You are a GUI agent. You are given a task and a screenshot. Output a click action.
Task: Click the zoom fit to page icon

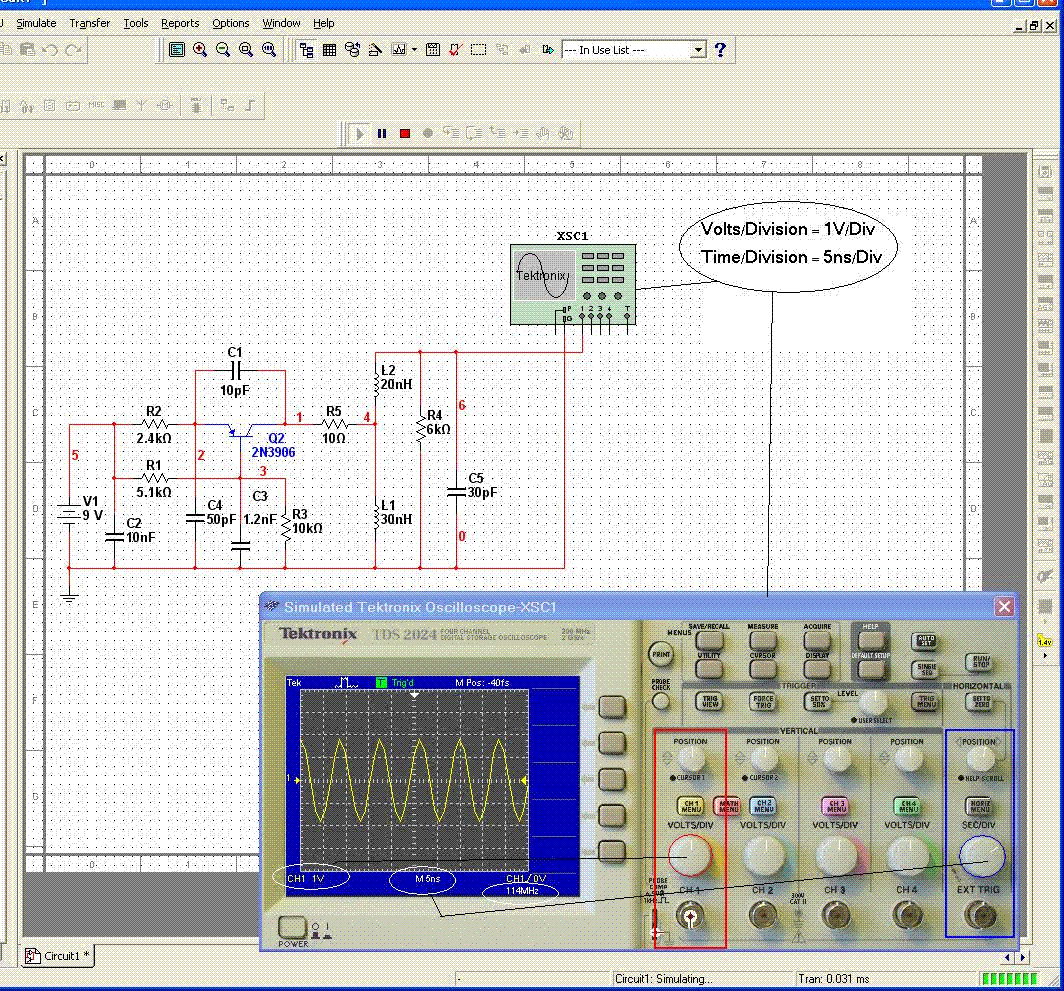point(269,50)
